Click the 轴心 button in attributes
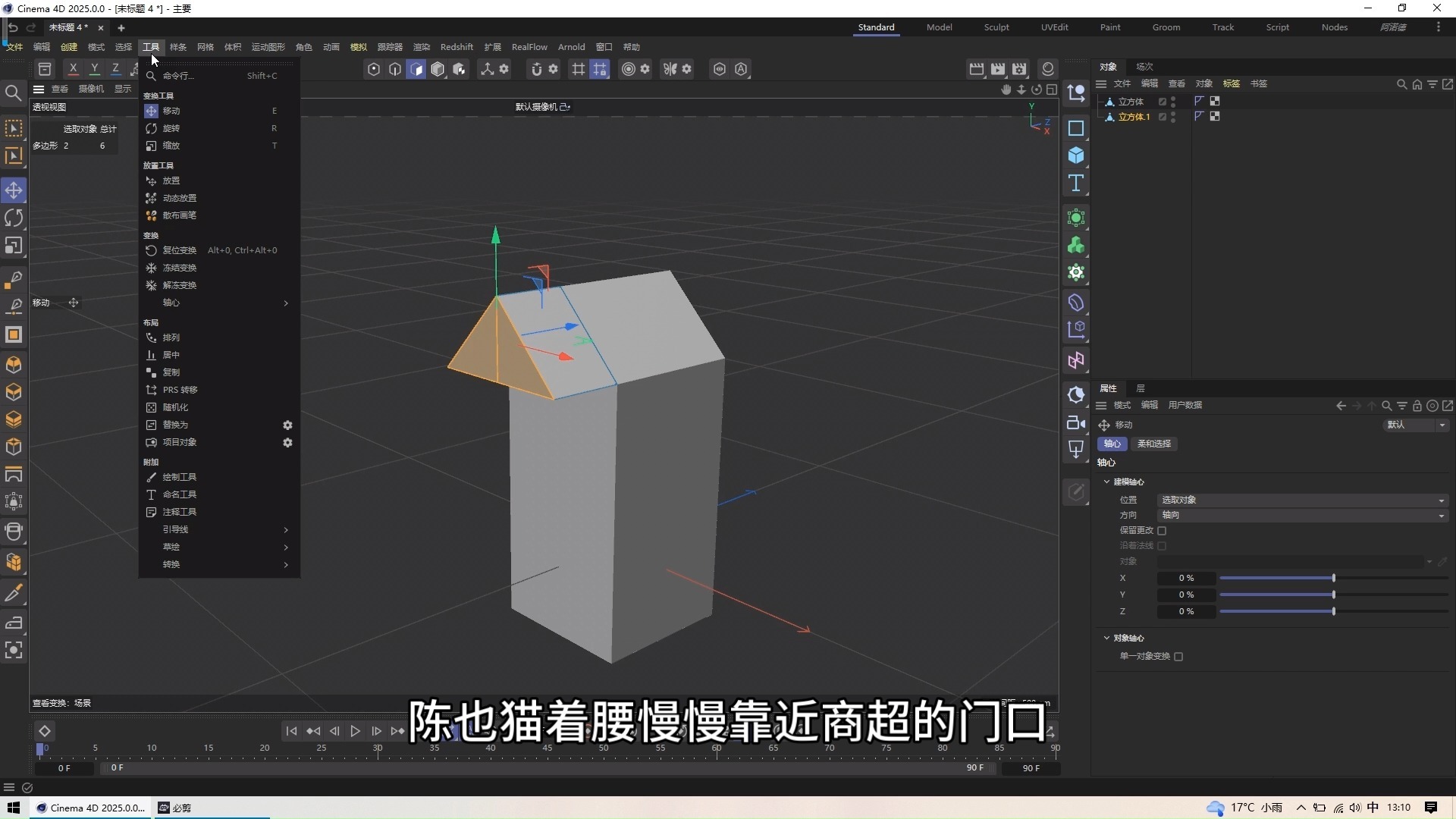The image size is (1456, 819). tap(1112, 444)
